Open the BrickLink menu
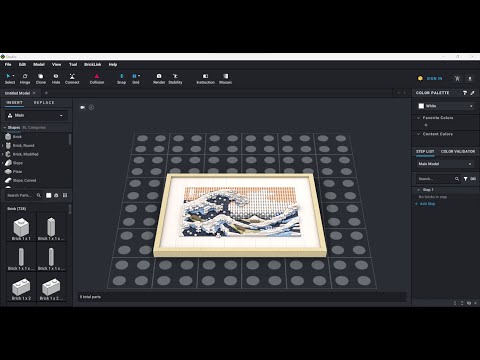 pyautogui.click(x=92, y=64)
